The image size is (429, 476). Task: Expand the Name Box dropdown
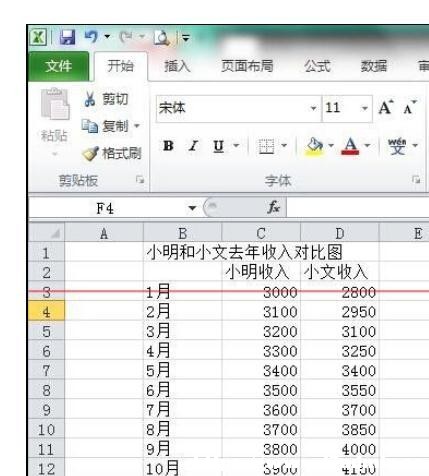192,208
